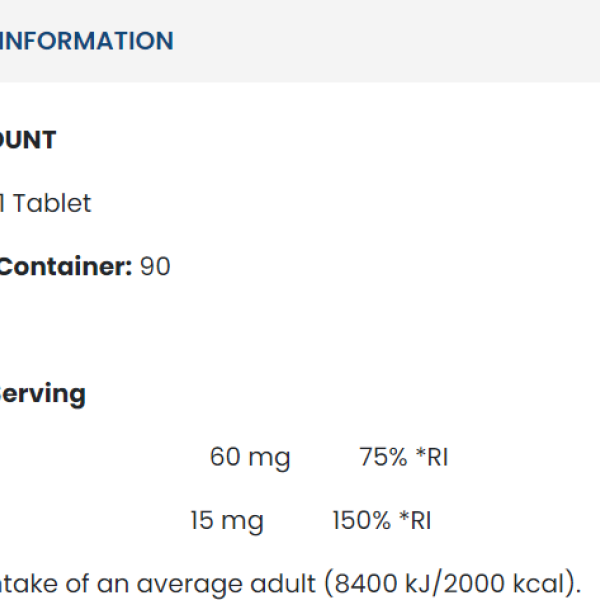Click the "15 mg" amount value

coord(227,521)
